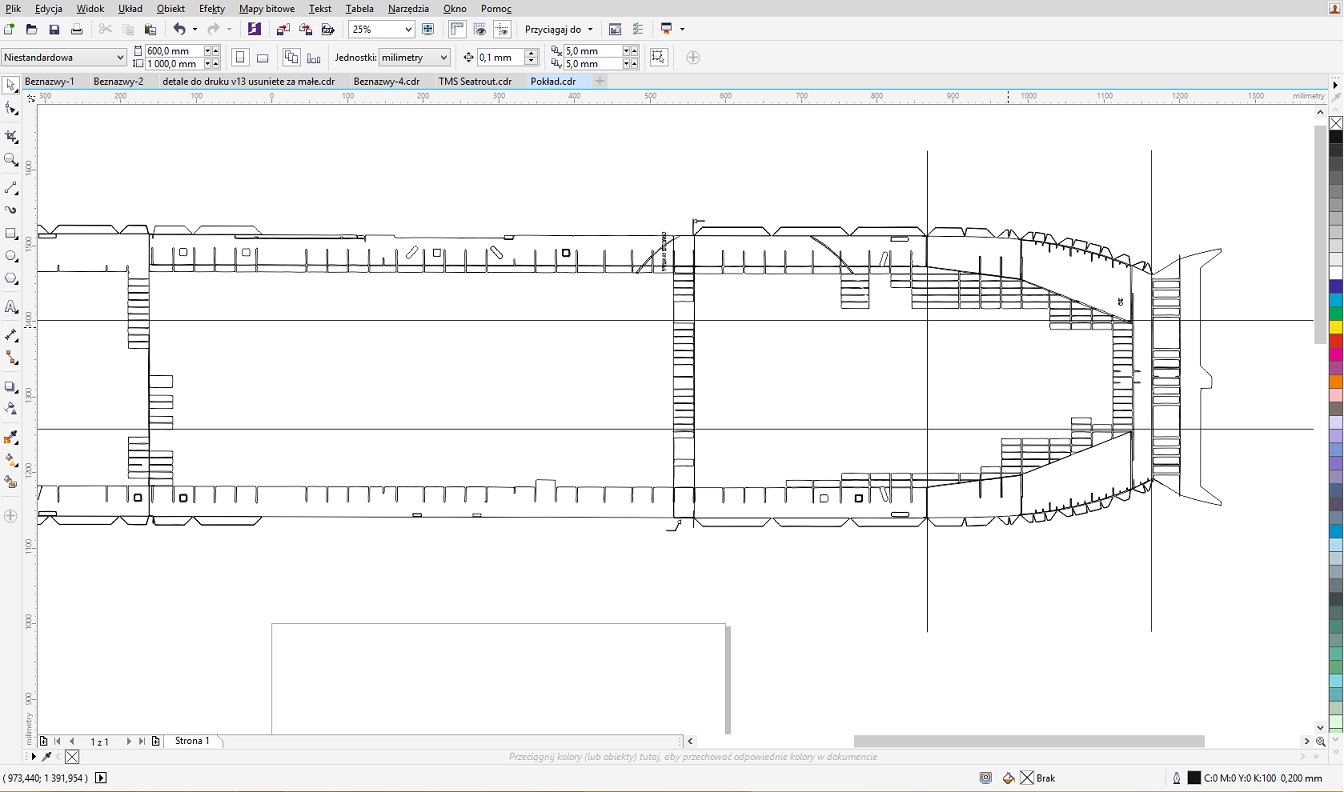Select the Crop tool in the toolbox

11,136
